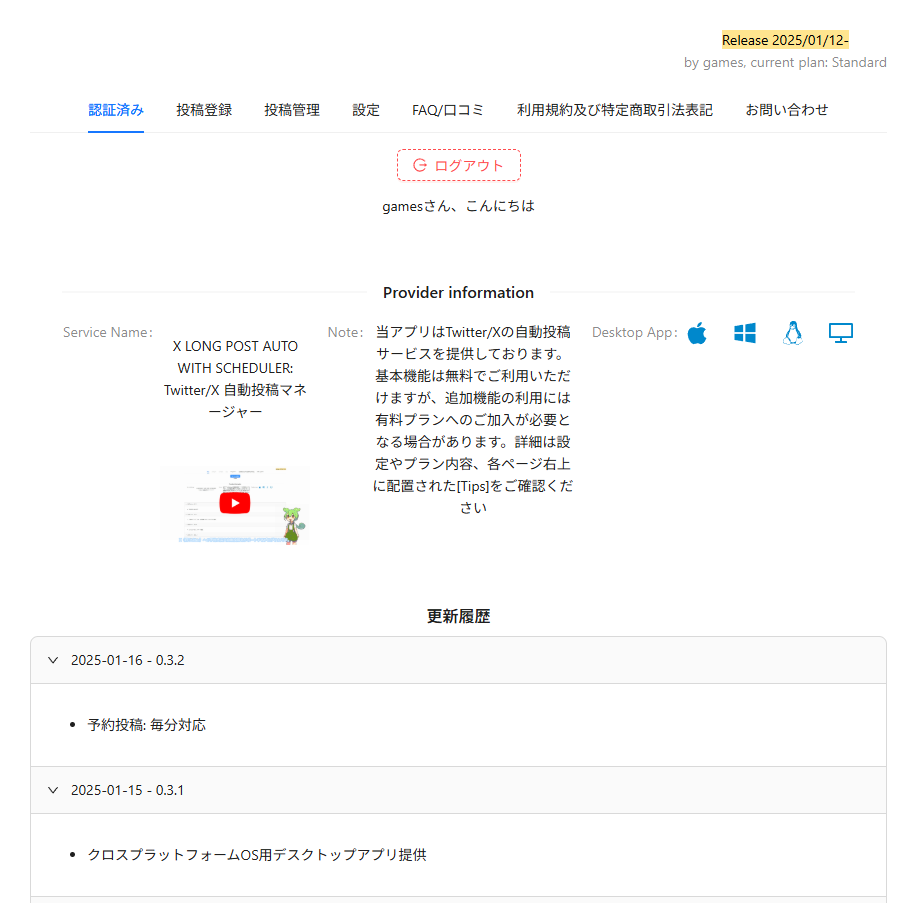
Task: Go to the お問い合わせ tab
Action: 786,110
